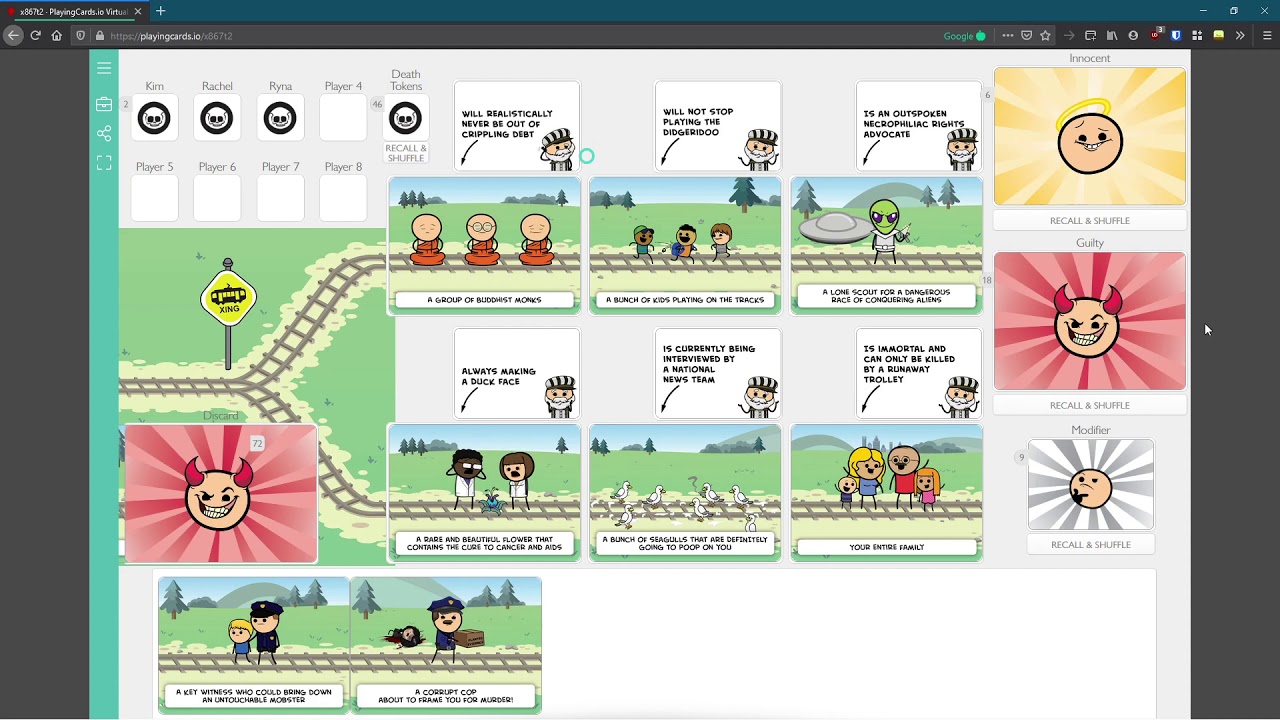Click the Guilty card on the discard pile
Screen dimensions: 1280x720
point(220,494)
